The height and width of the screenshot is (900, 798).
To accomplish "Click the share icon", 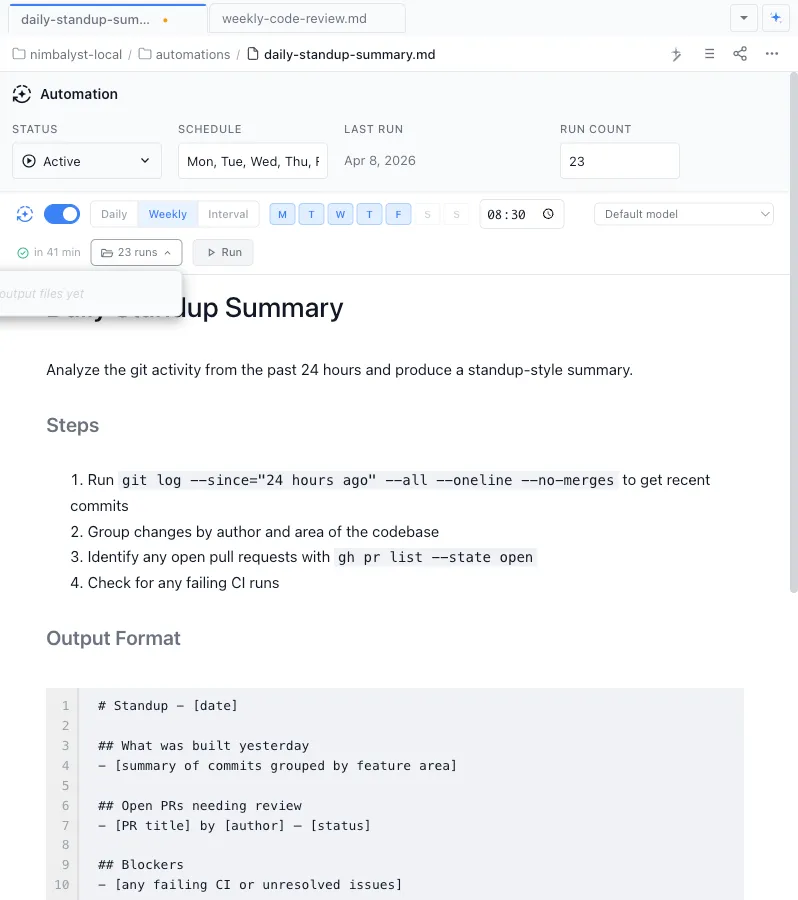I will pyautogui.click(x=740, y=54).
